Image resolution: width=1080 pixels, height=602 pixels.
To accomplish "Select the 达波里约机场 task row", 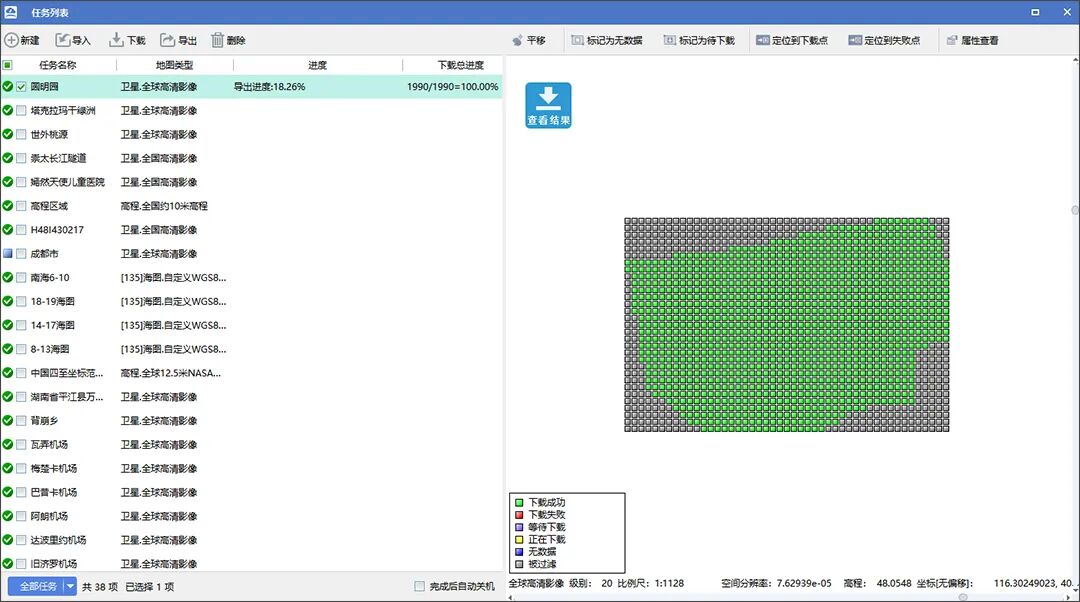I will (x=251, y=540).
